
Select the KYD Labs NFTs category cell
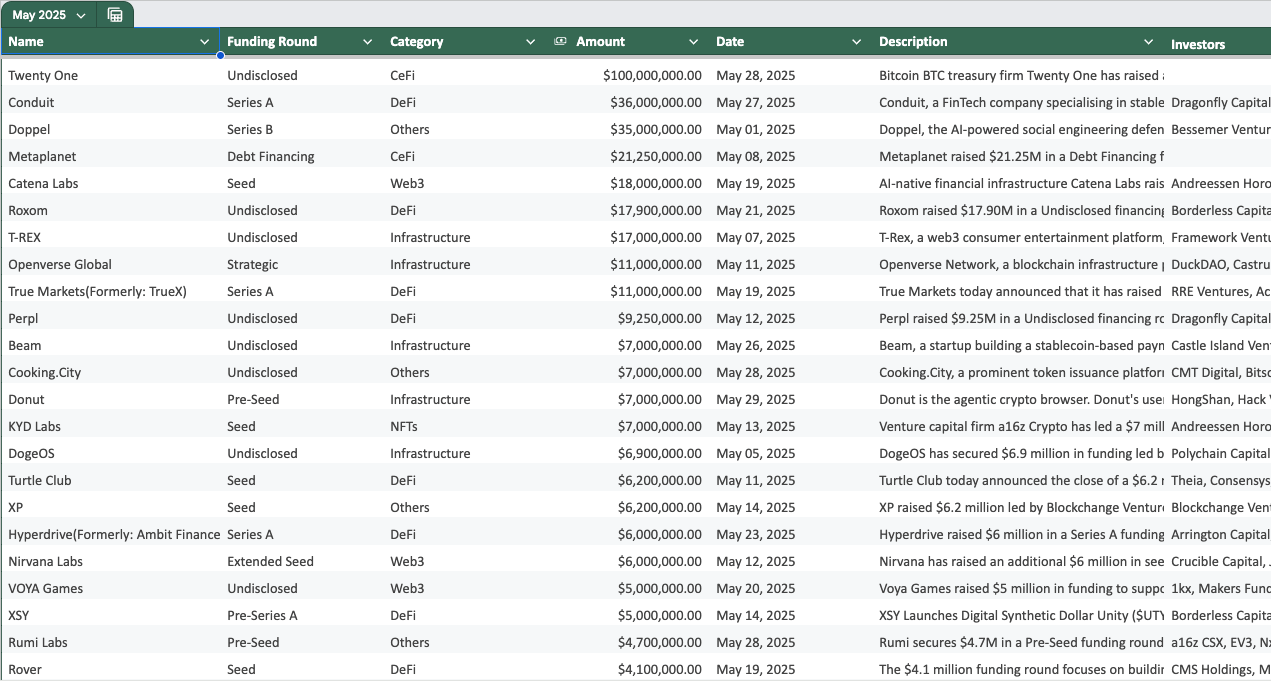pyautogui.click(x=465, y=426)
